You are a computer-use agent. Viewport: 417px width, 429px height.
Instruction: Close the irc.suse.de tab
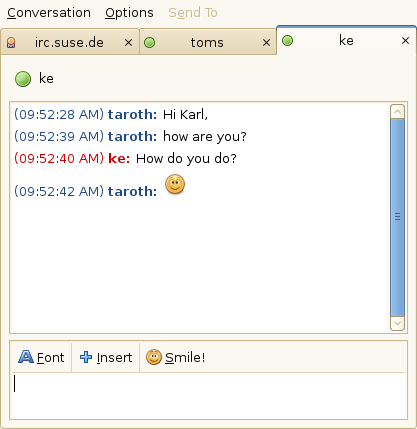pyautogui.click(x=128, y=43)
